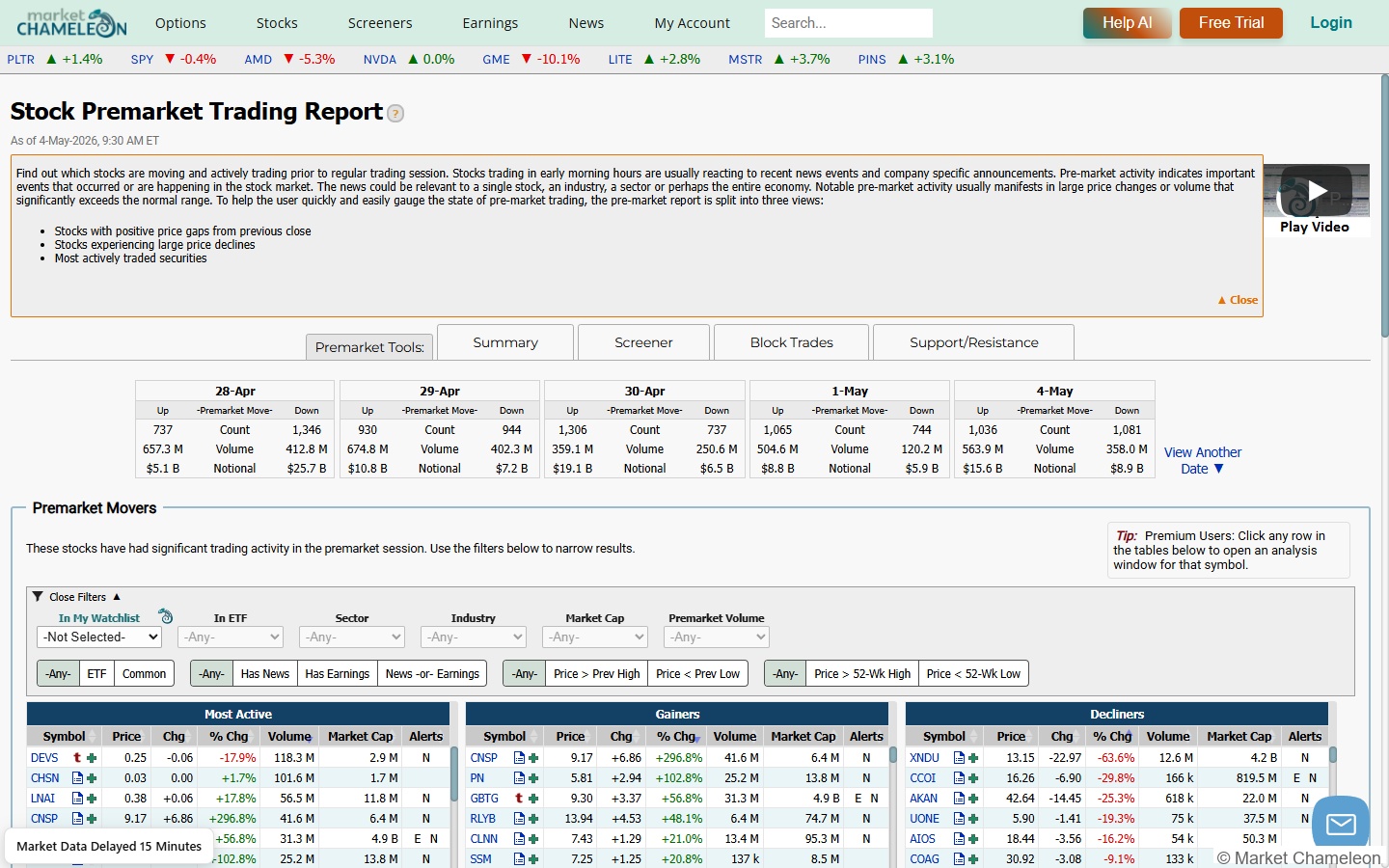
Task: Open the GME ticker link
Action: (x=496, y=59)
